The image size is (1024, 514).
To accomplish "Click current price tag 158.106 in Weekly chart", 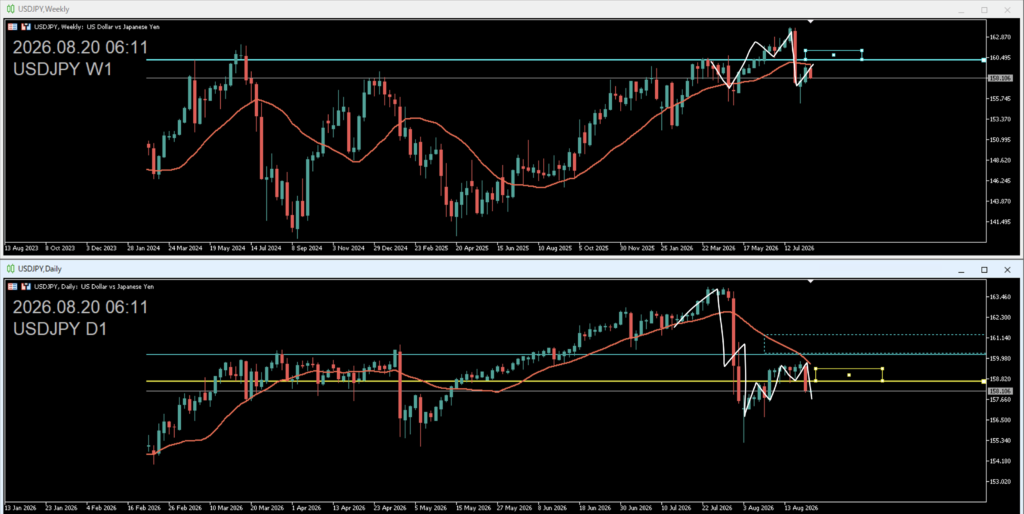I will 1000,78.
